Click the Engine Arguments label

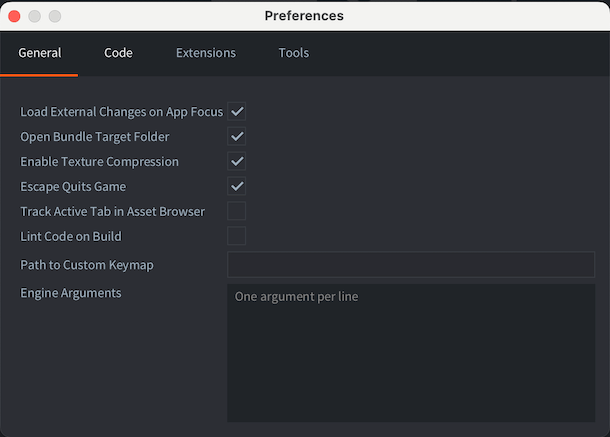point(71,293)
